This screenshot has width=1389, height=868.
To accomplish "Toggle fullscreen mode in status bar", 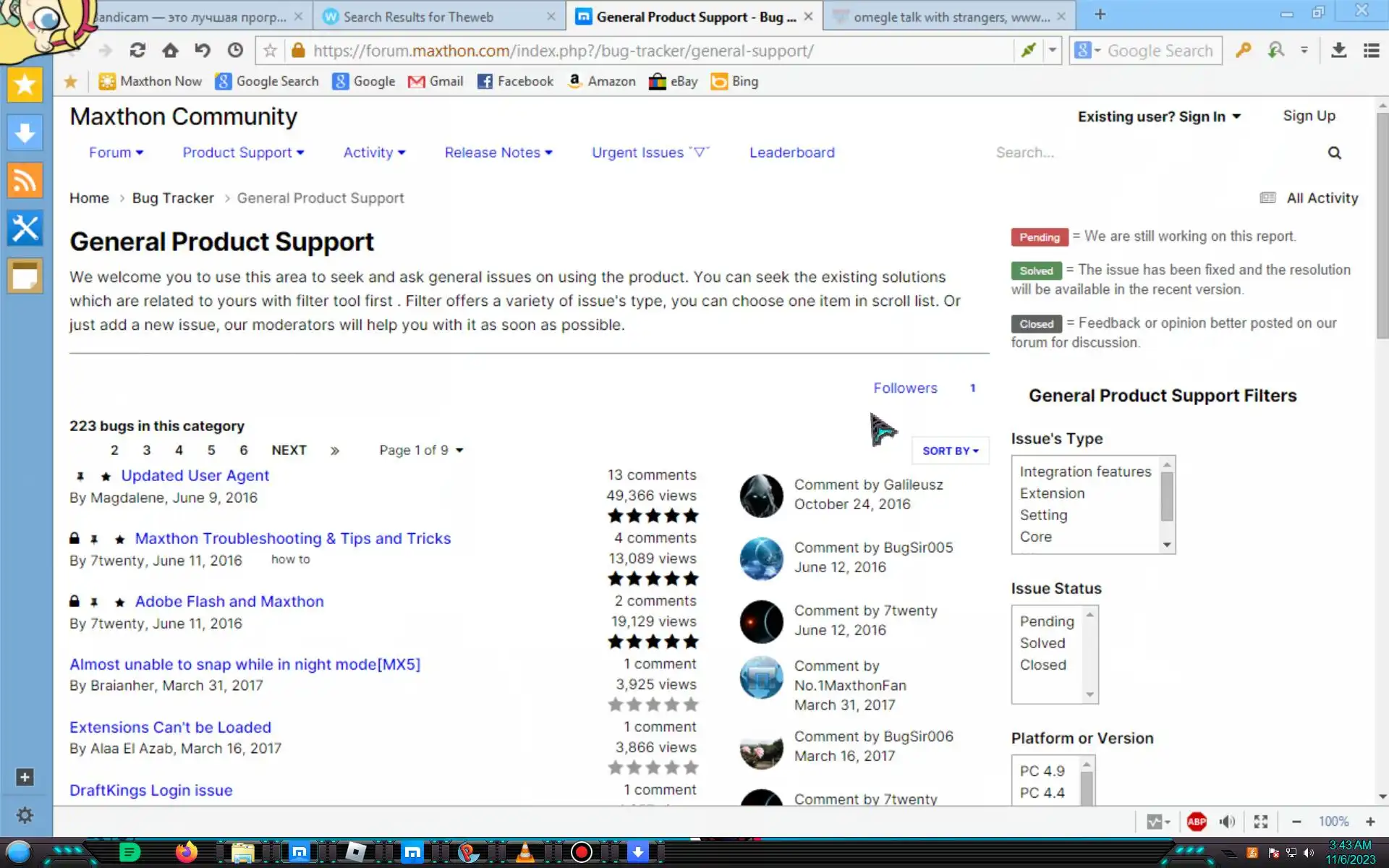I will click(x=1261, y=822).
